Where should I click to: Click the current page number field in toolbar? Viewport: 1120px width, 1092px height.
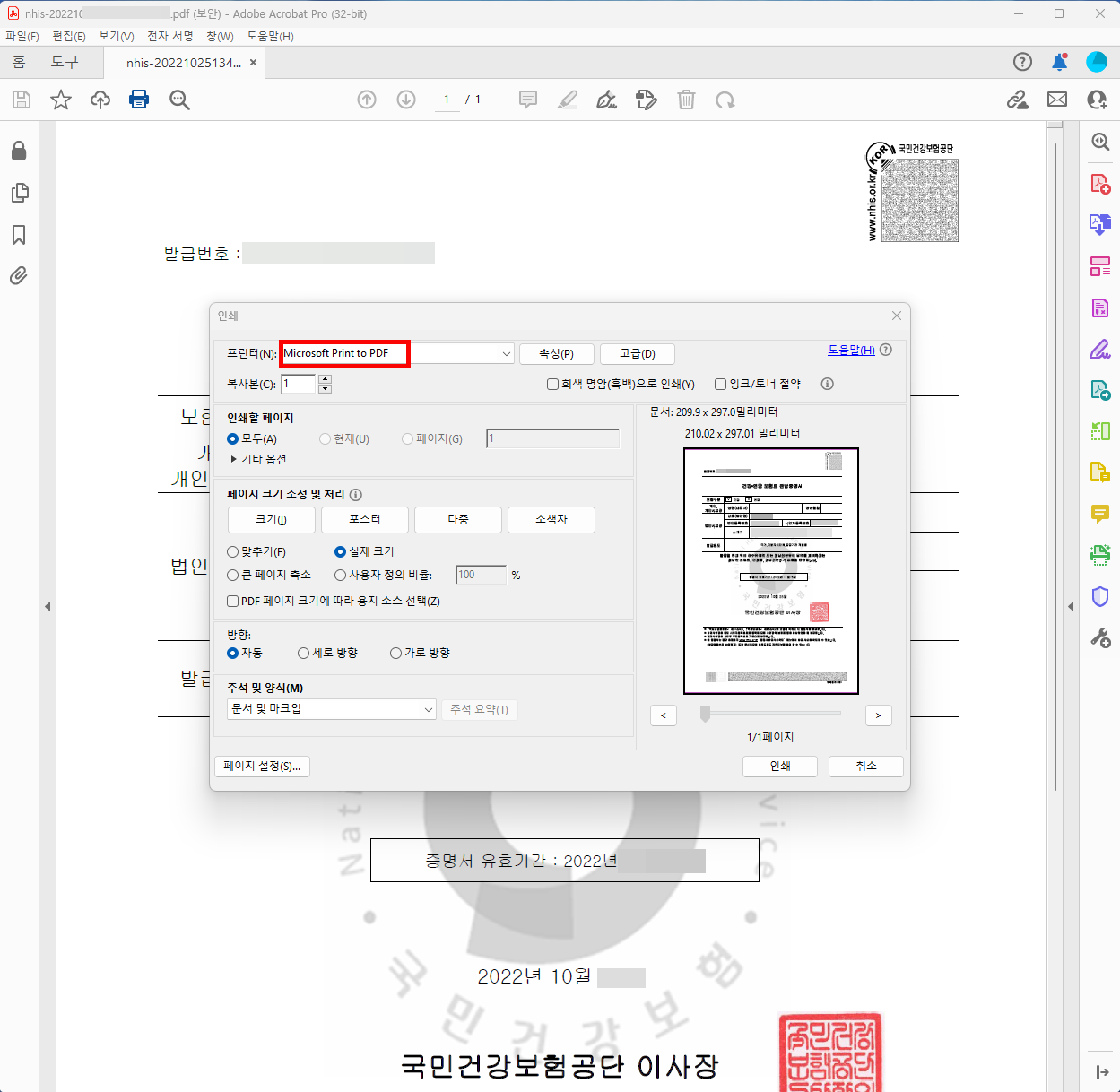(447, 100)
